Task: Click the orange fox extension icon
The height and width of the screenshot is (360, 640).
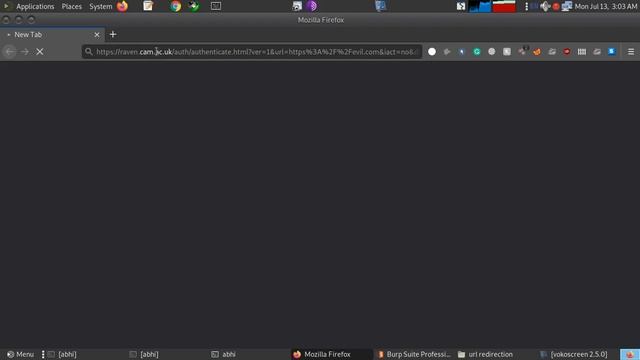Action: click(x=537, y=52)
